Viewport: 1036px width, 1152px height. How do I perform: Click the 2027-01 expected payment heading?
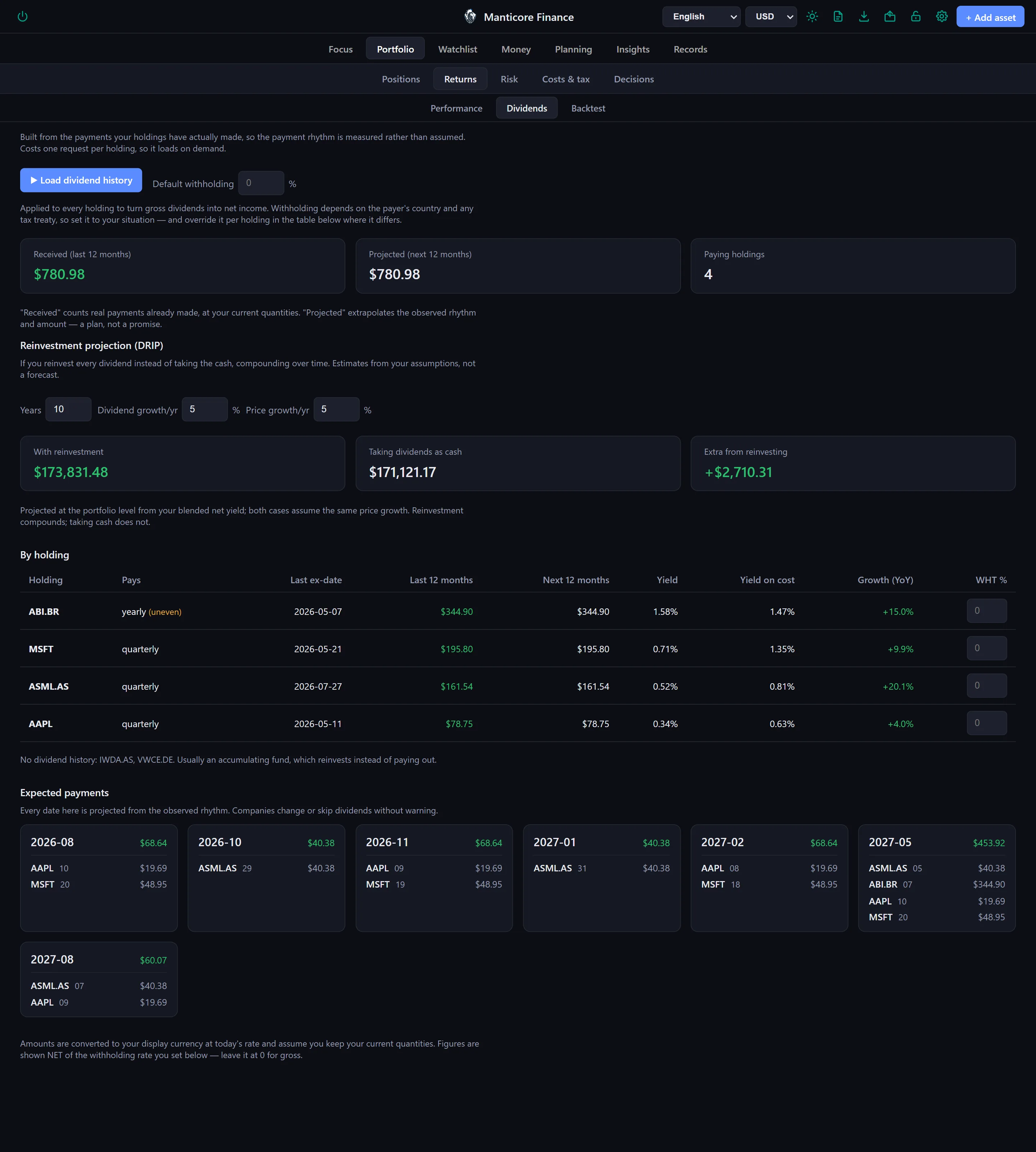click(554, 842)
